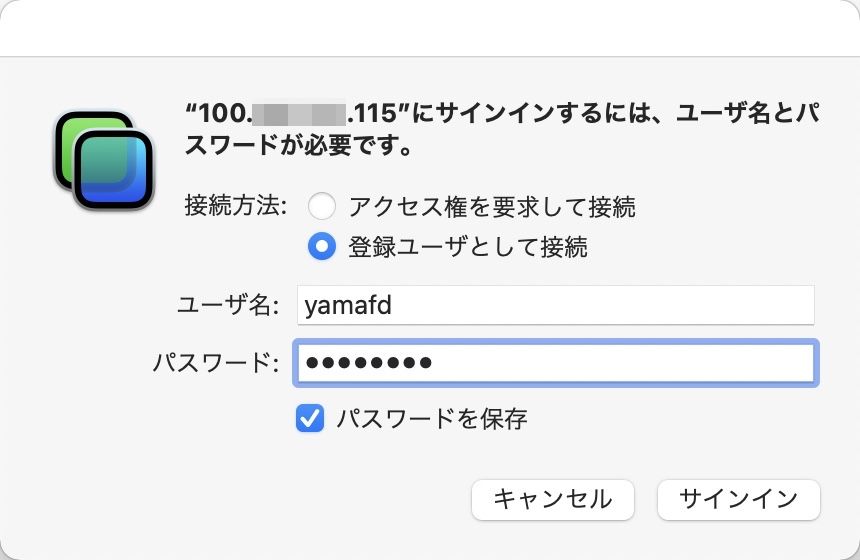This screenshot has width=860, height=560.
Task: Focus the ユーザ名 input field
Action: 556,304
